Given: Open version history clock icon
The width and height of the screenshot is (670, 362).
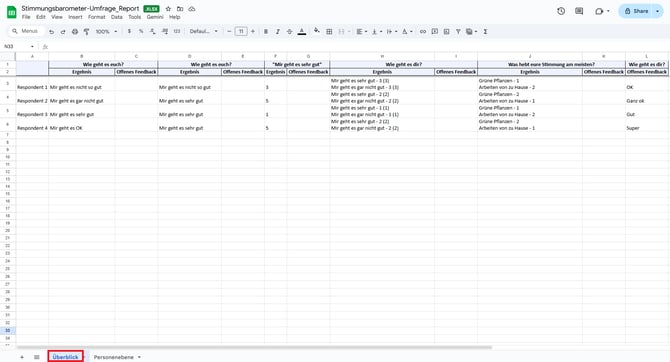Looking at the screenshot, I should point(561,11).
